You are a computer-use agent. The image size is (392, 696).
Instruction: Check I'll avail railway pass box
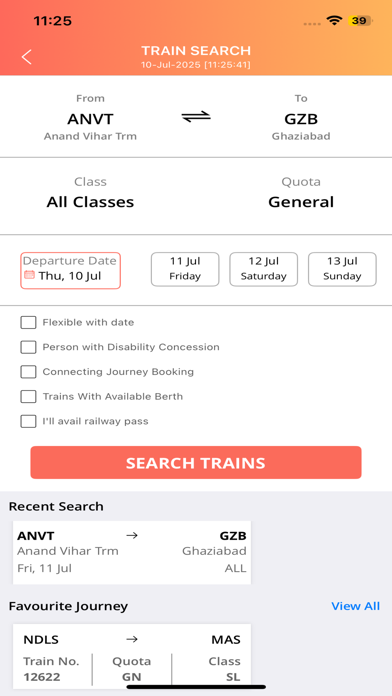point(28,421)
